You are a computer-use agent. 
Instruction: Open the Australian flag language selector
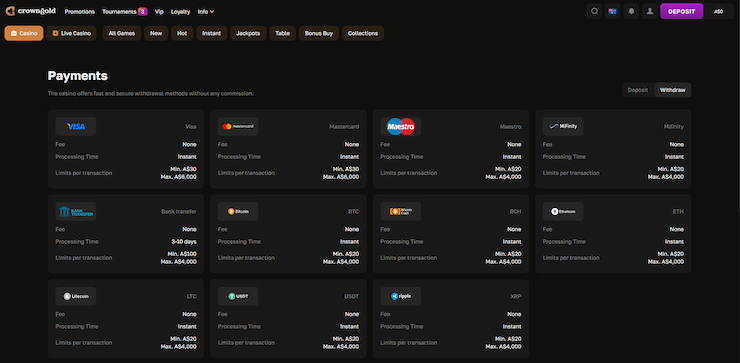click(613, 11)
